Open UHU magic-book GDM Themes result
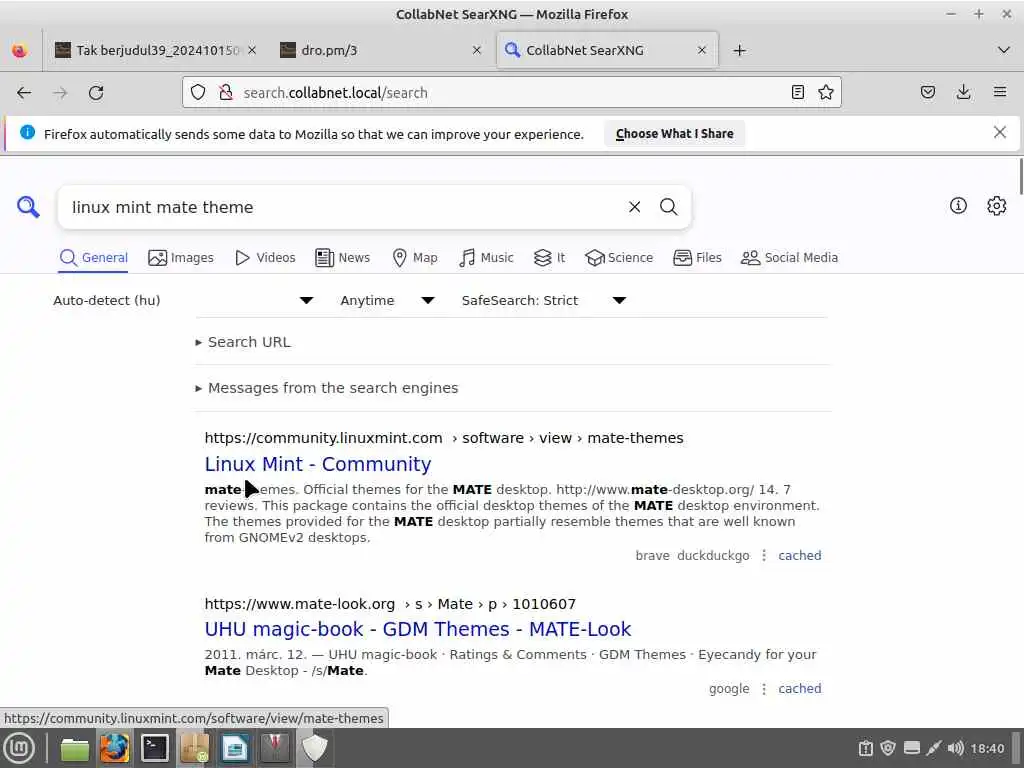Screen dimensions: 1024x768 [x=417, y=629]
